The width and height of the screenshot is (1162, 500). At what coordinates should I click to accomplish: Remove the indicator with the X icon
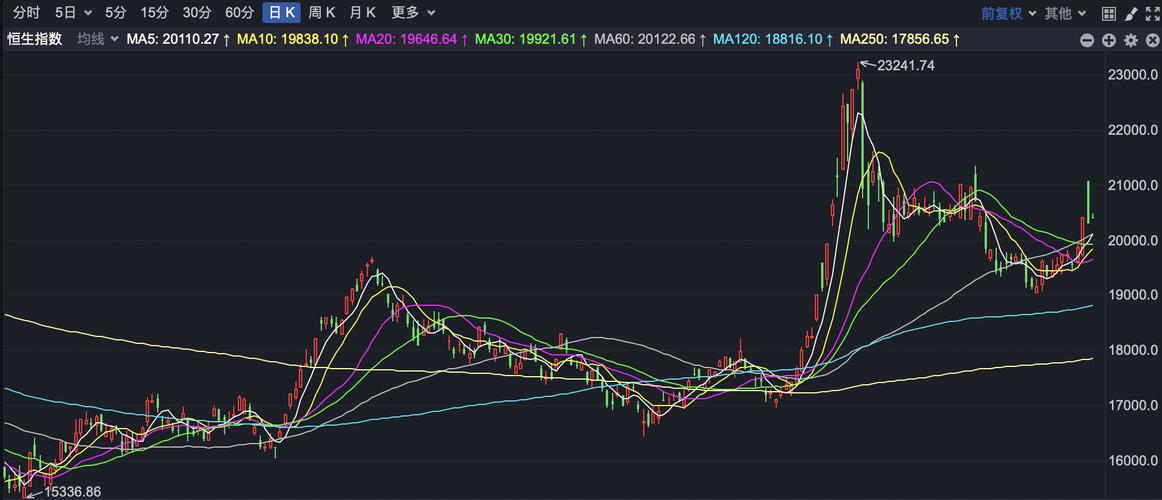tap(1151, 40)
